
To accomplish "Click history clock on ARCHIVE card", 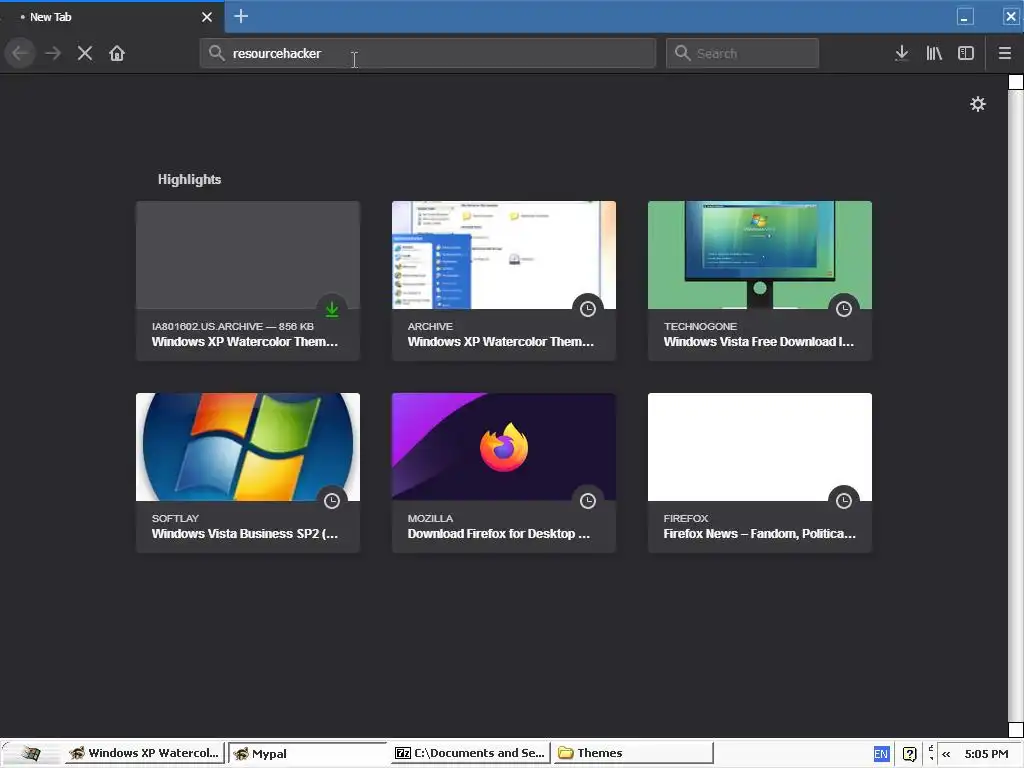I will pyautogui.click(x=588, y=309).
